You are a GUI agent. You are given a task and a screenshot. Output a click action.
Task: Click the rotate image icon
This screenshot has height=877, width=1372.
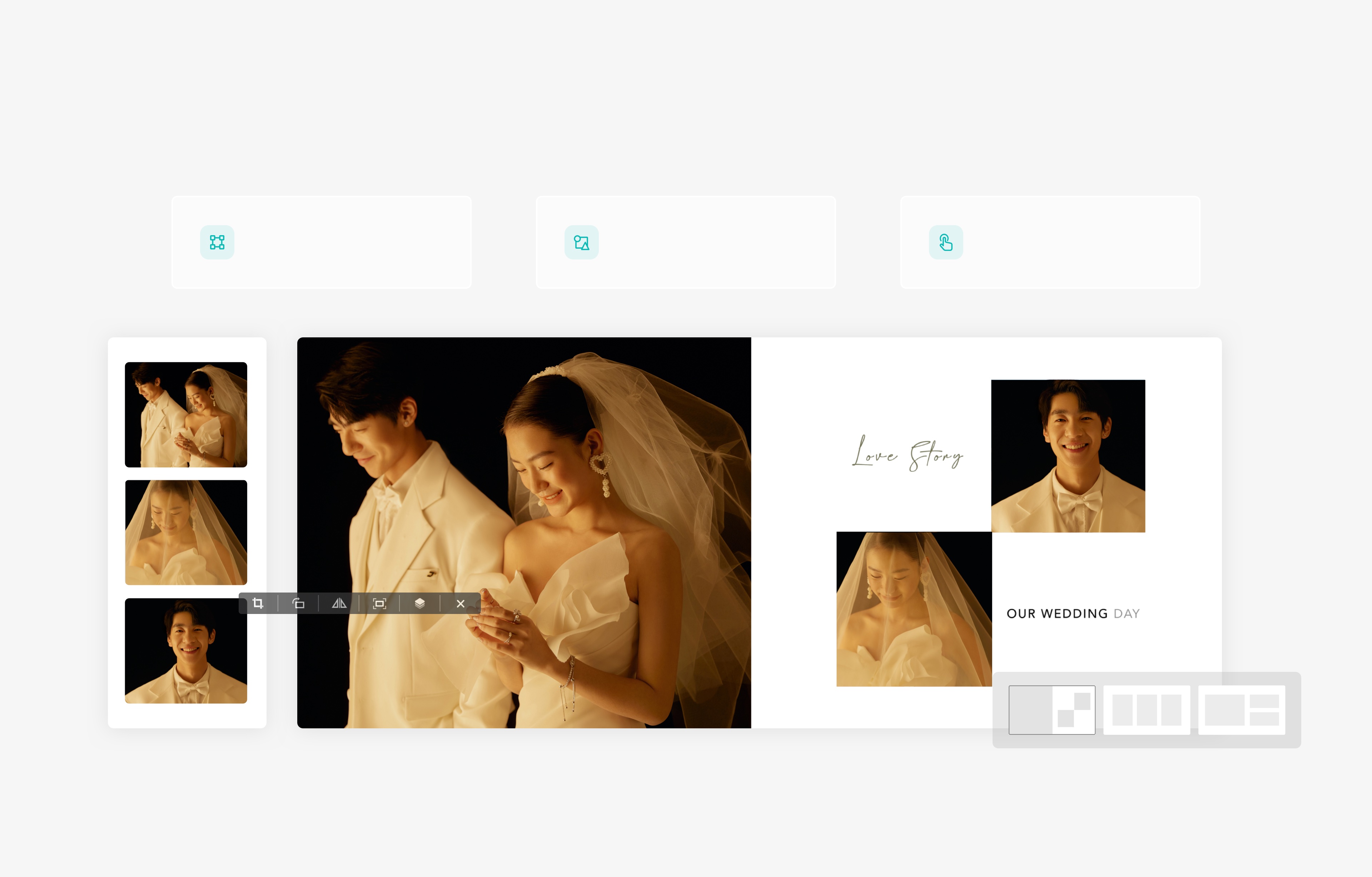pos(299,604)
